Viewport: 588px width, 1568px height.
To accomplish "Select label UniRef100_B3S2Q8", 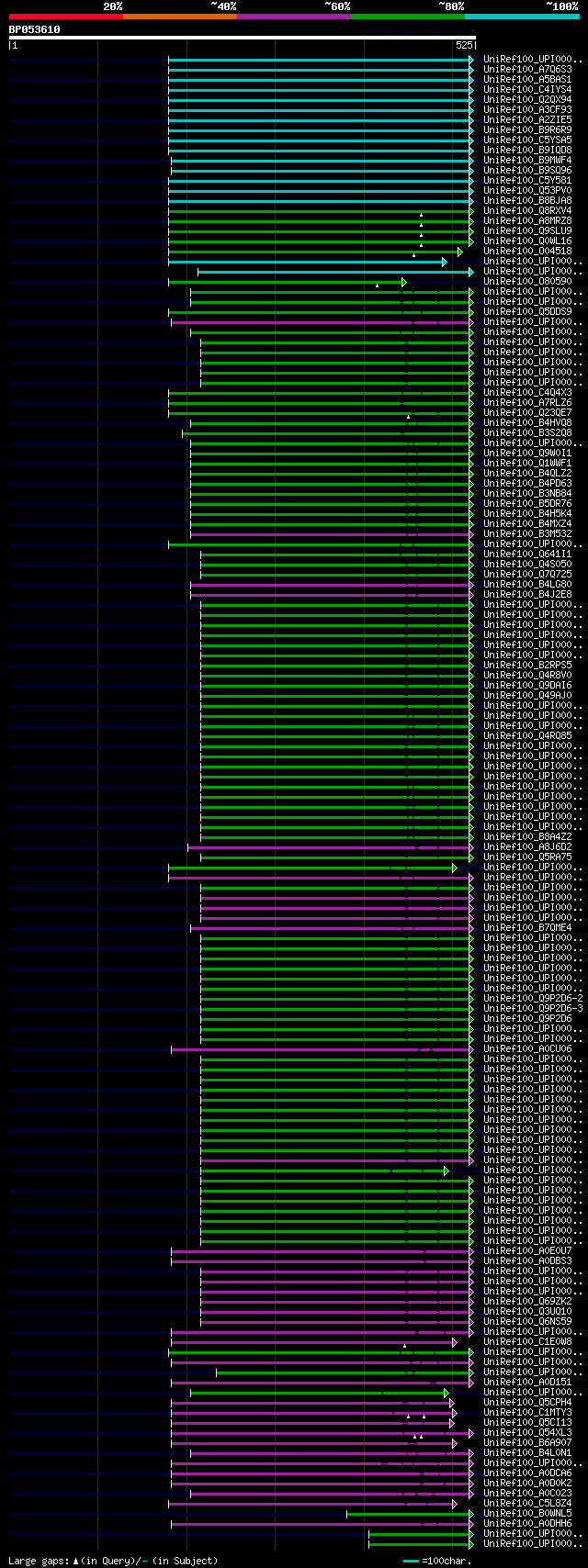I will pyautogui.click(x=527, y=432).
